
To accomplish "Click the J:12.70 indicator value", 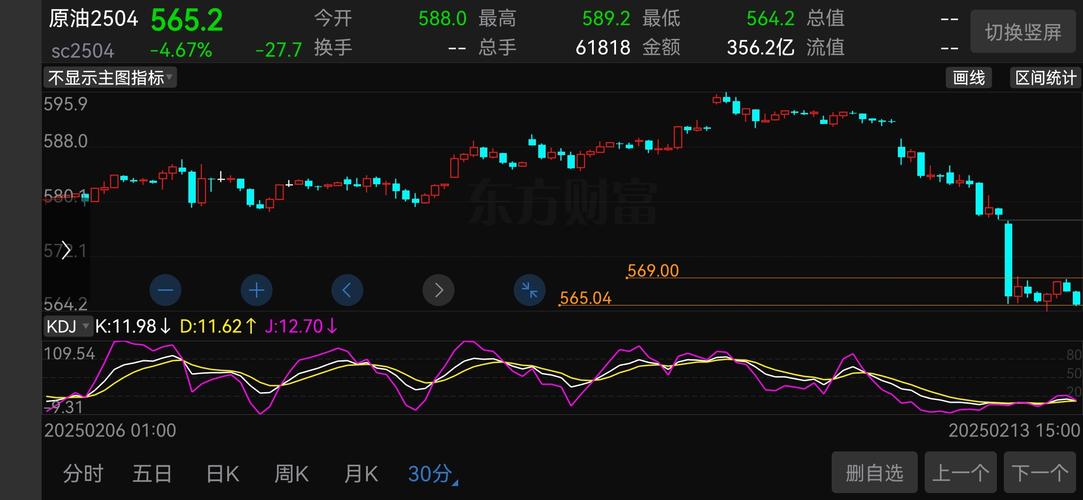I will pyautogui.click(x=301, y=326).
